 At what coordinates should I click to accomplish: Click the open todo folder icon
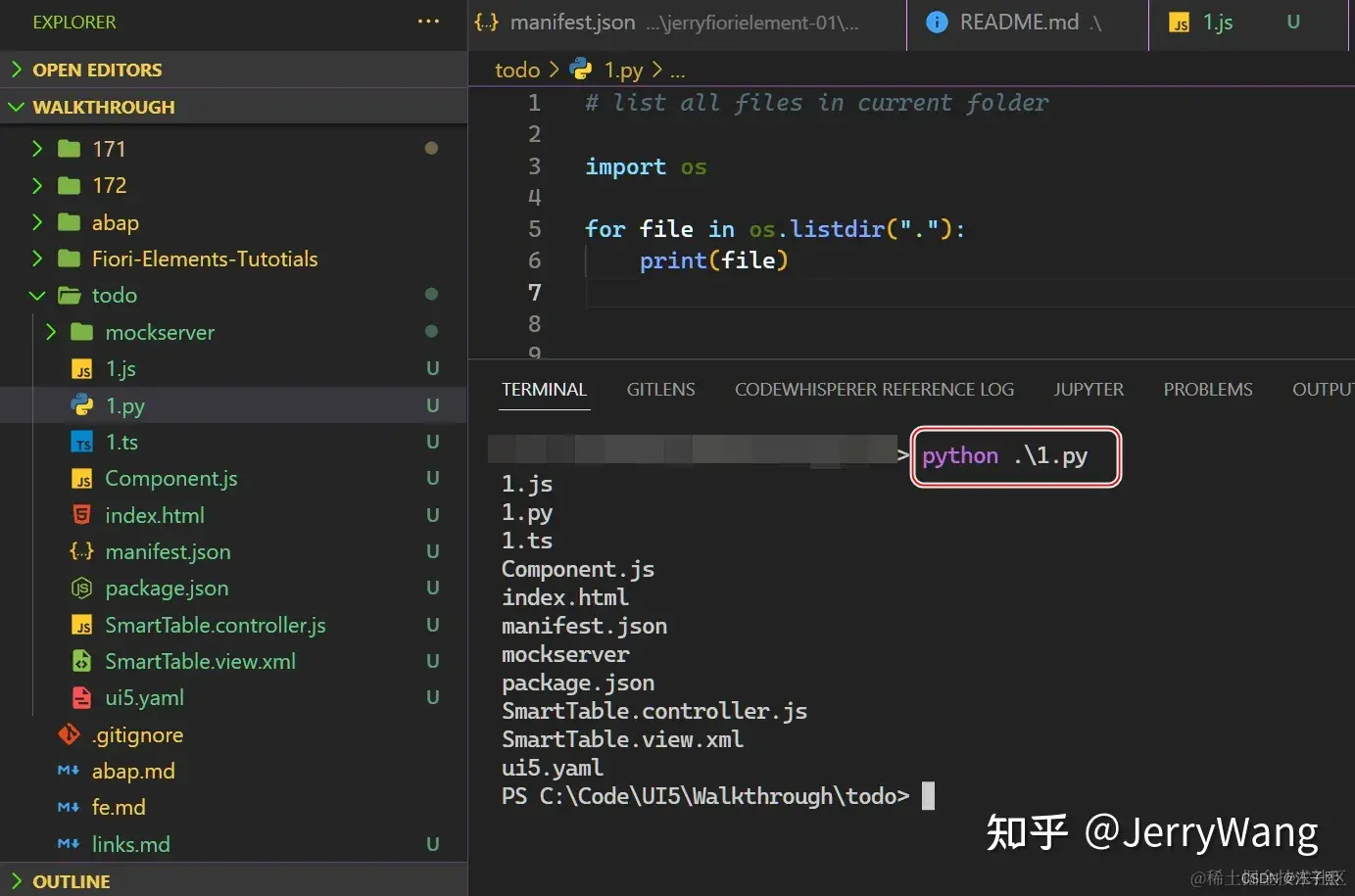pyautogui.click(x=69, y=295)
